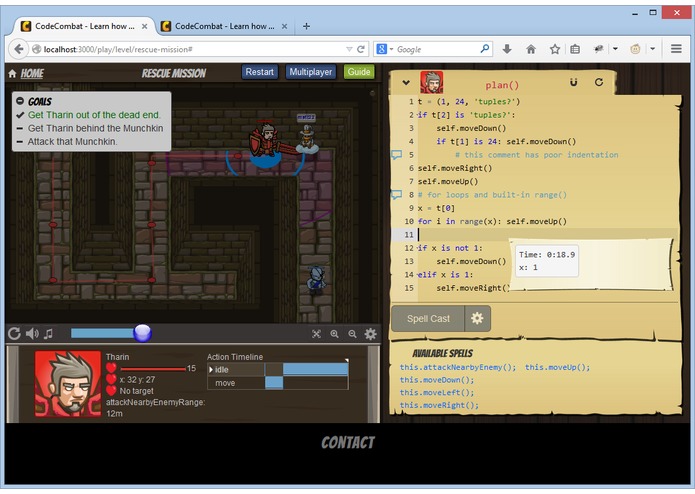Toggle the background music
Screen dimensions: 695x494
(x=48, y=334)
